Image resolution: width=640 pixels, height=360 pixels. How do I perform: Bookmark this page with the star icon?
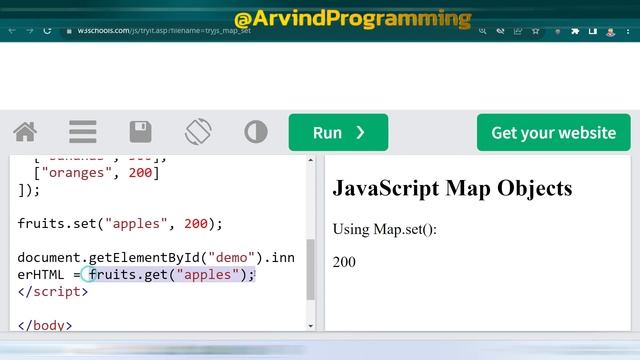pyautogui.click(x=536, y=31)
